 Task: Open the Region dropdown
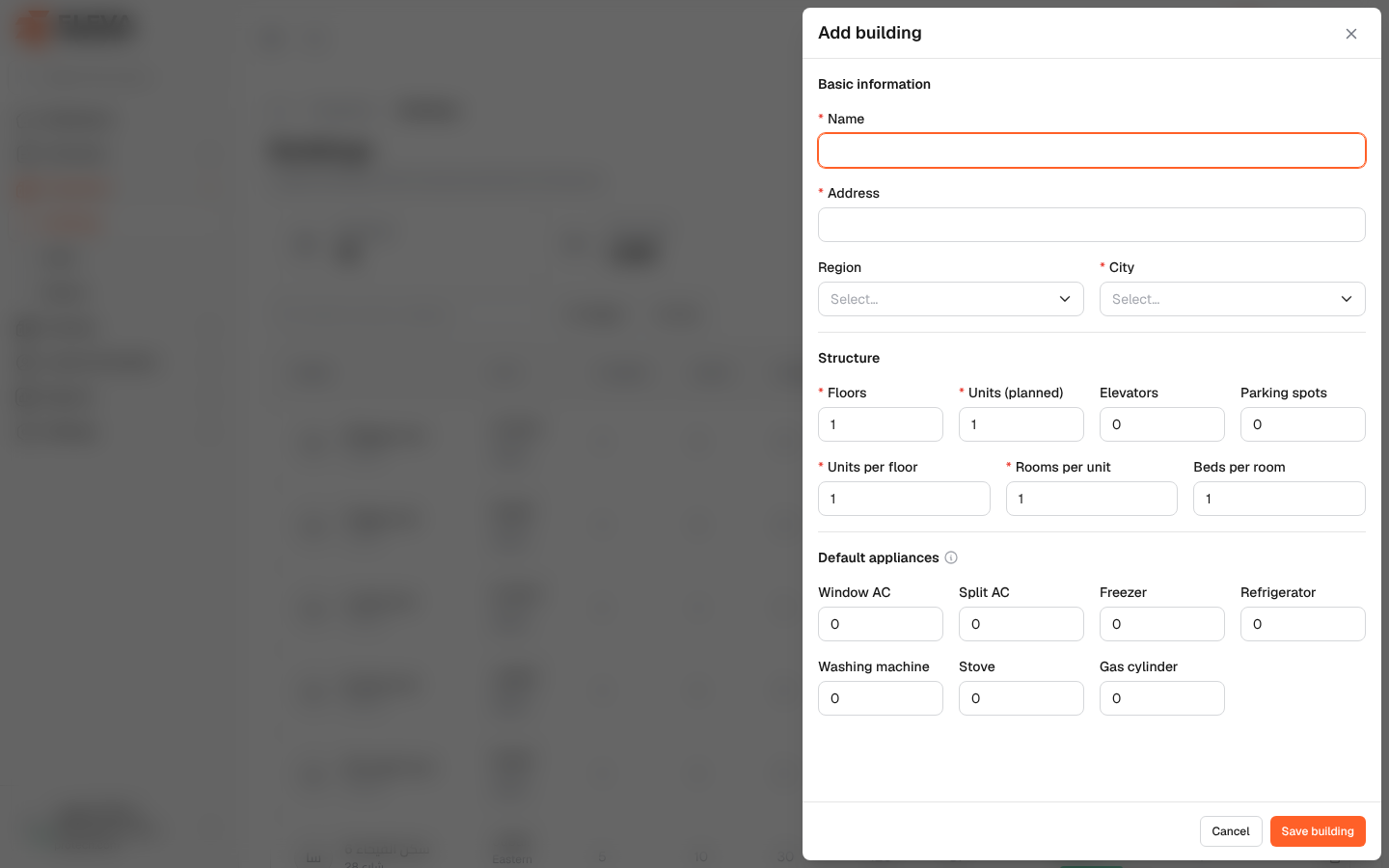tap(951, 299)
